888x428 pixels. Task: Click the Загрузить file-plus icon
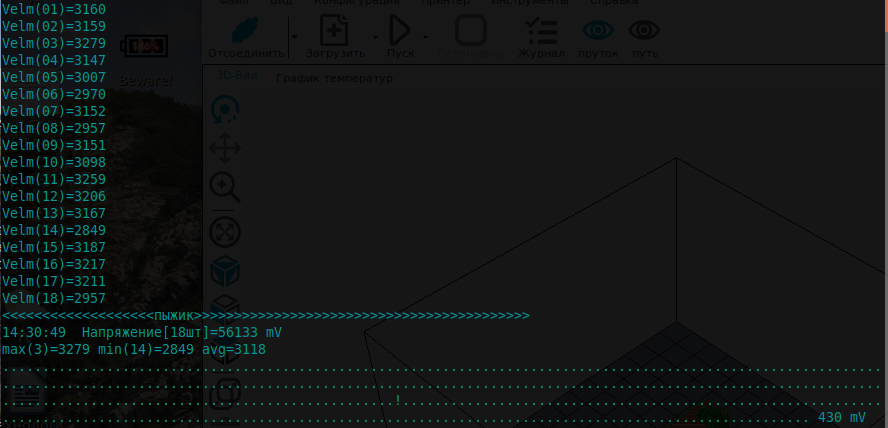(334, 30)
